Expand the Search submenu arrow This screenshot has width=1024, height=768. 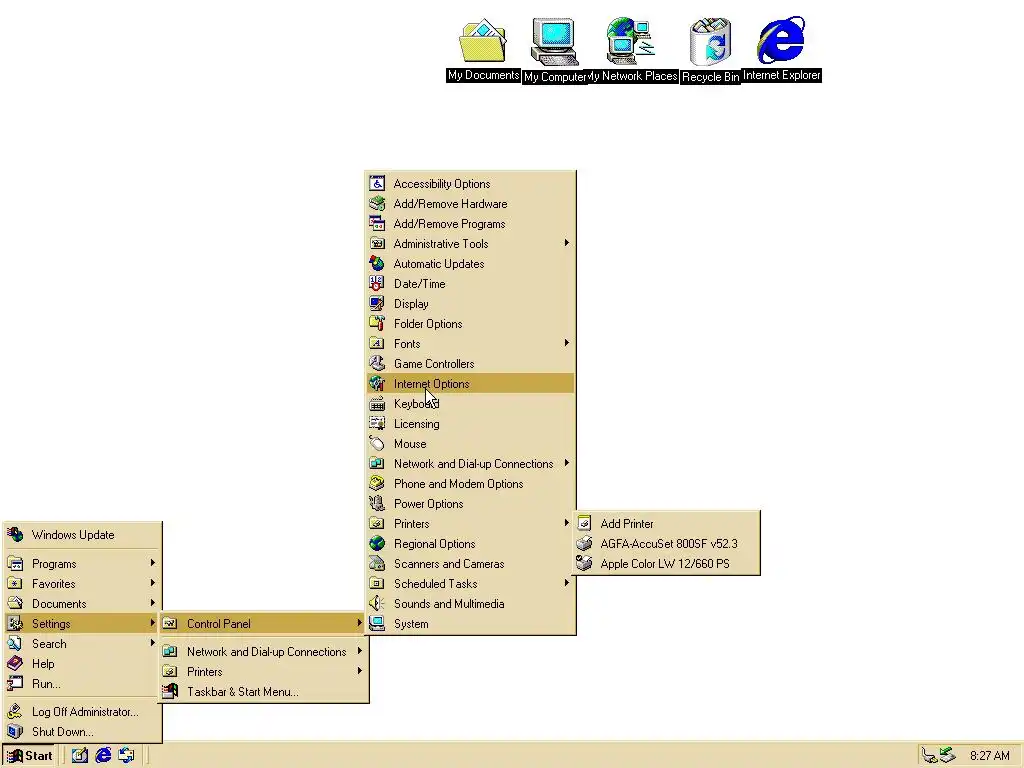pos(152,643)
